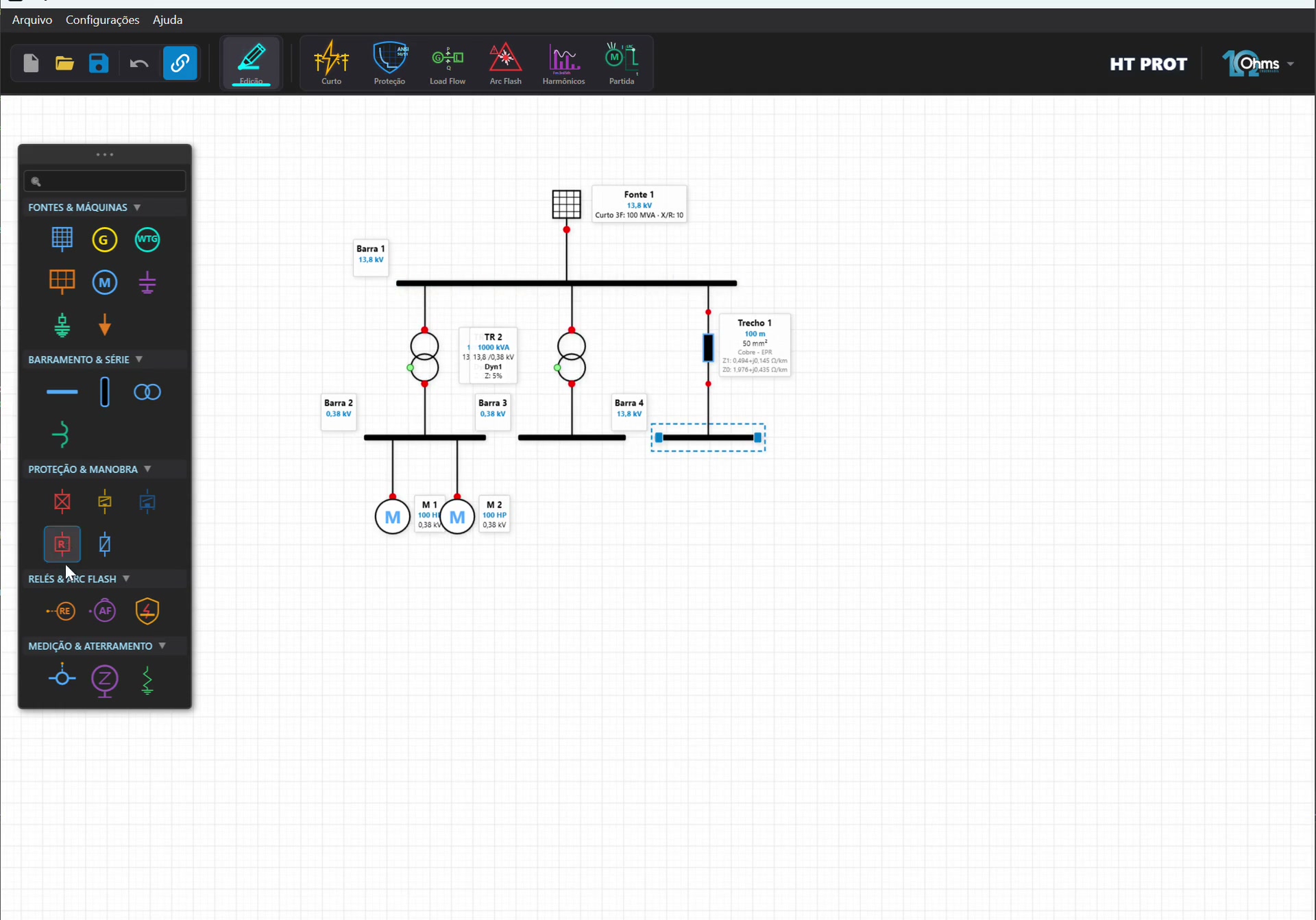Select the blue grid source component

(62, 239)
